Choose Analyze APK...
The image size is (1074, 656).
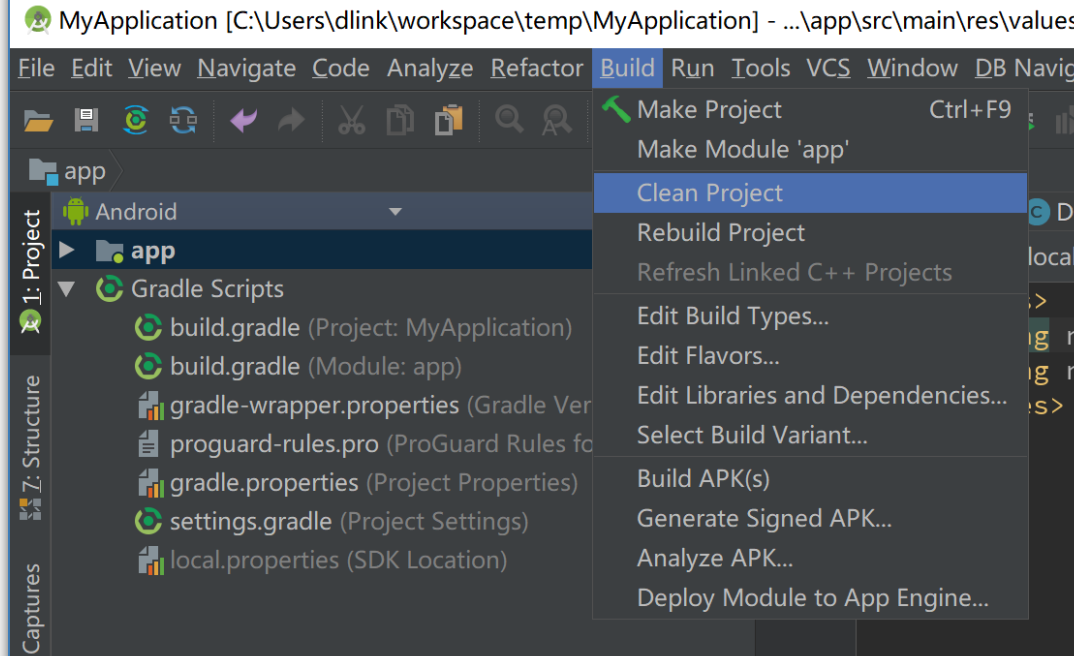pyautogui.click(x=810, y=559)
